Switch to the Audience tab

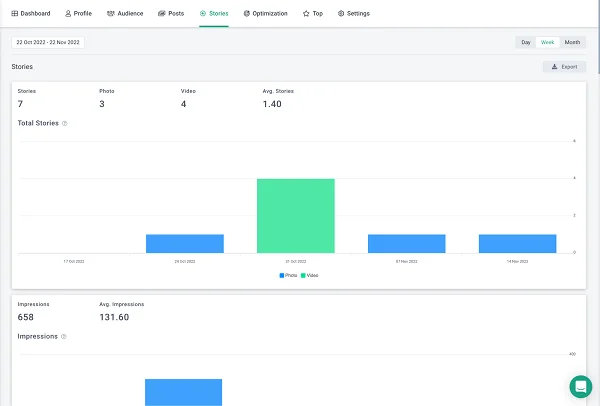point(125,14)
